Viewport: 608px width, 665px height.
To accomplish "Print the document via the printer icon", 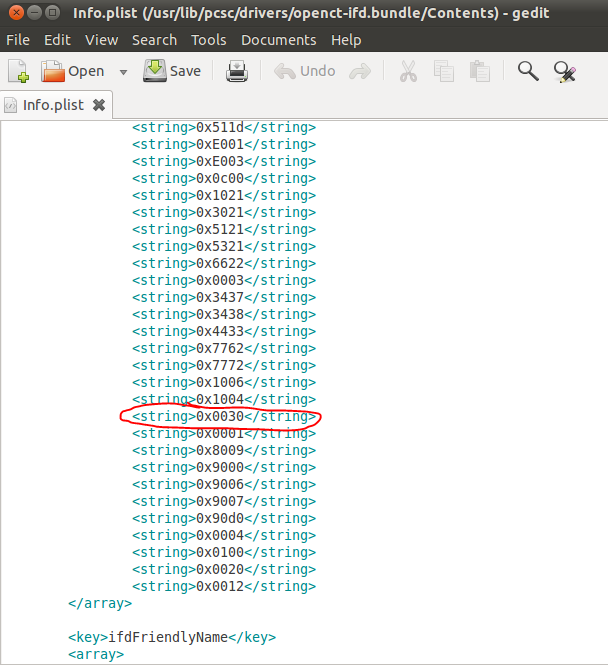I will 236,71.
